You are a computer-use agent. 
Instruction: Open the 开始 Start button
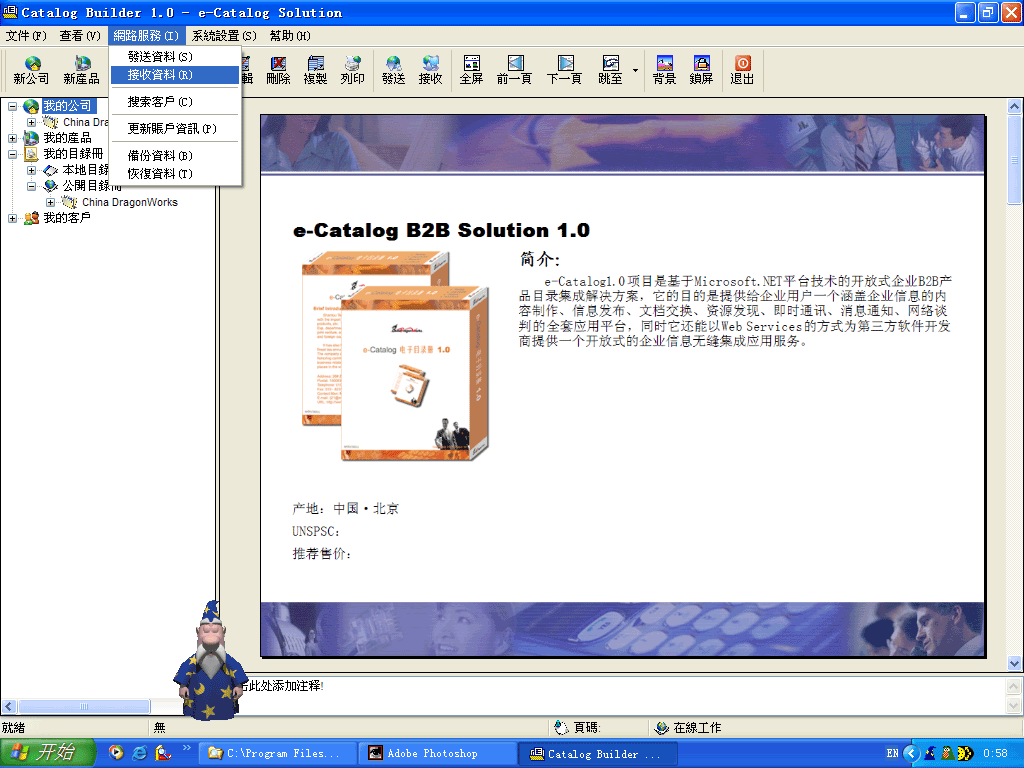coord(47,753)
